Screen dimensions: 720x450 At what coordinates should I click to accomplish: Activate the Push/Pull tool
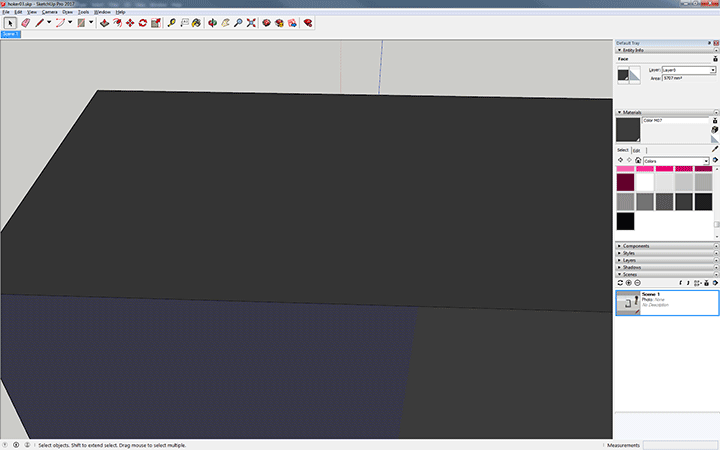coord(105,22)
